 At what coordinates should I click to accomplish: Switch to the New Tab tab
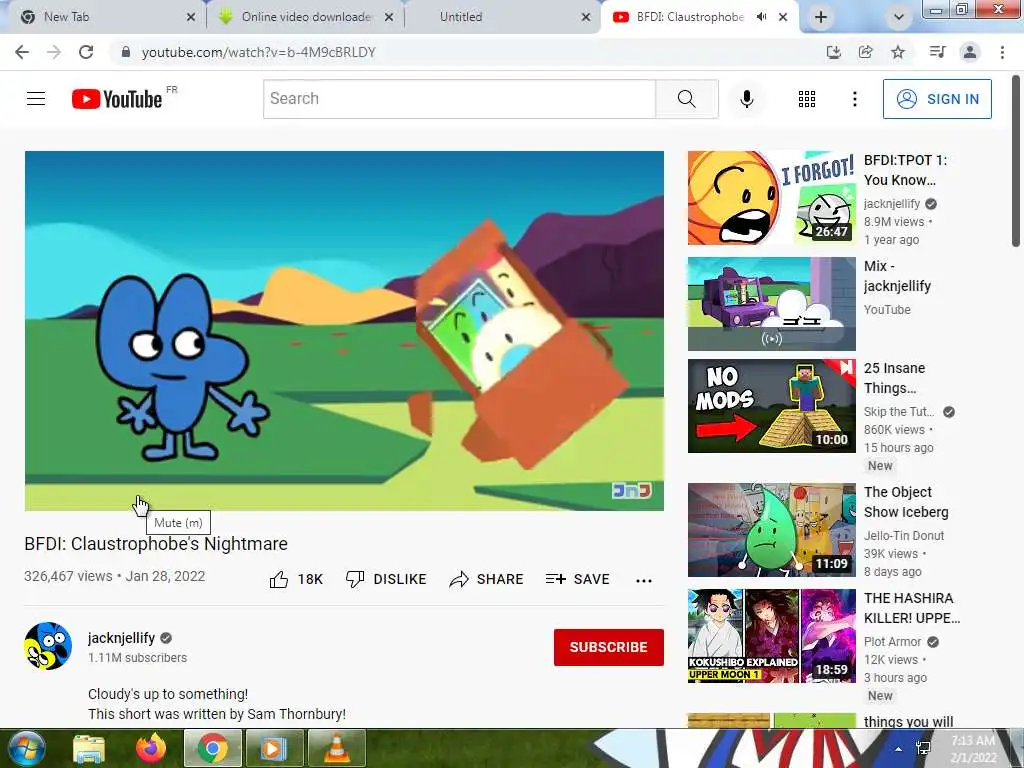pyautogui.click(x=103, y=17)
